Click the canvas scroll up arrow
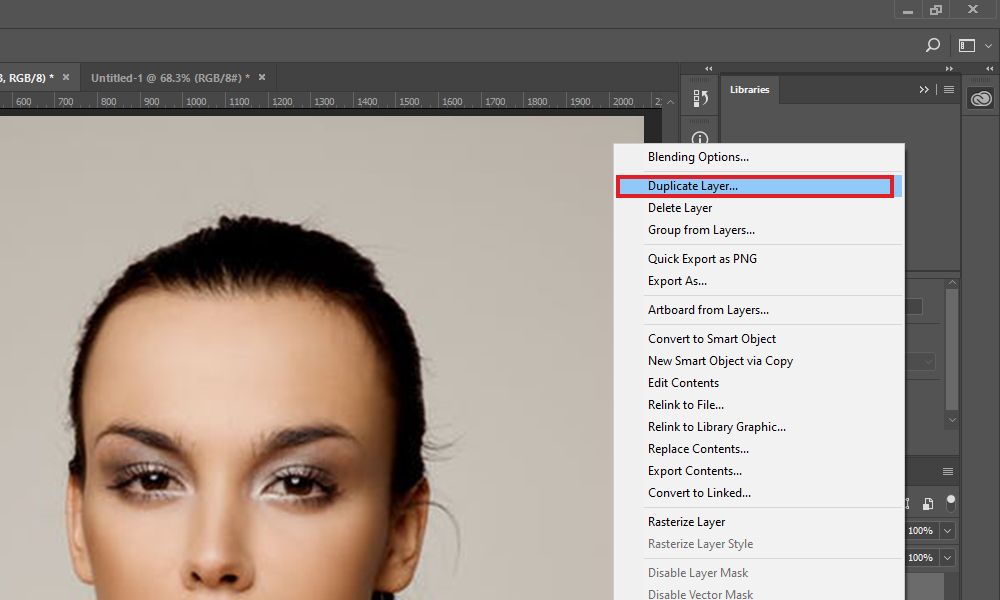Screen dimensions: 1000x600 pos(670,102)
